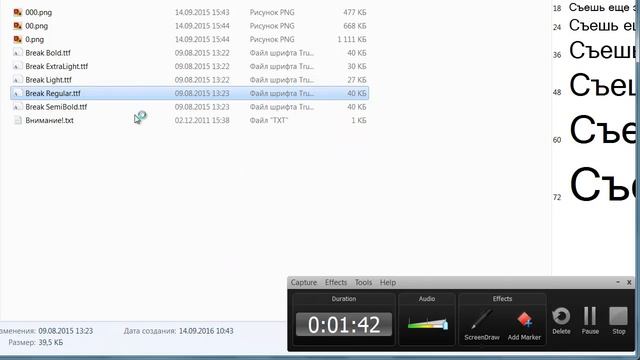640x360 pixels.
Task: Select the 00.png file icon
Action: click(17, 26)
